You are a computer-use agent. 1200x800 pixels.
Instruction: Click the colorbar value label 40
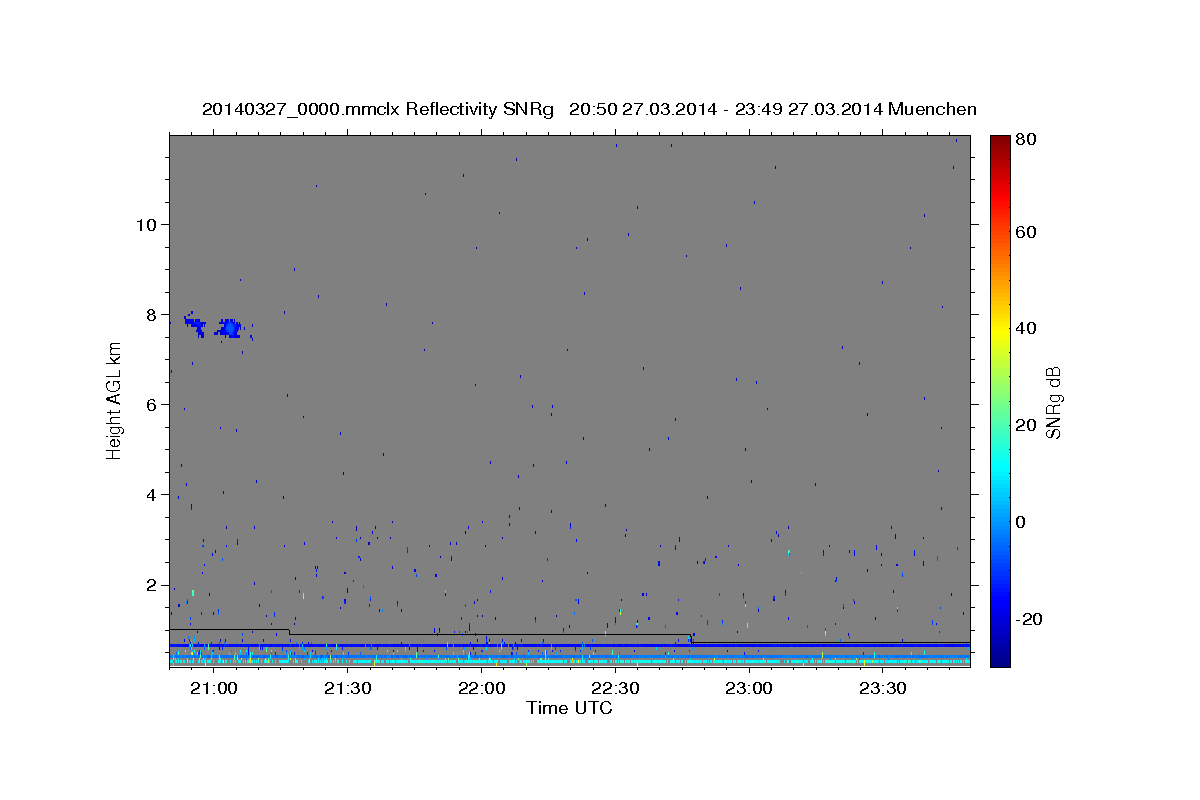coord(1025,328)
